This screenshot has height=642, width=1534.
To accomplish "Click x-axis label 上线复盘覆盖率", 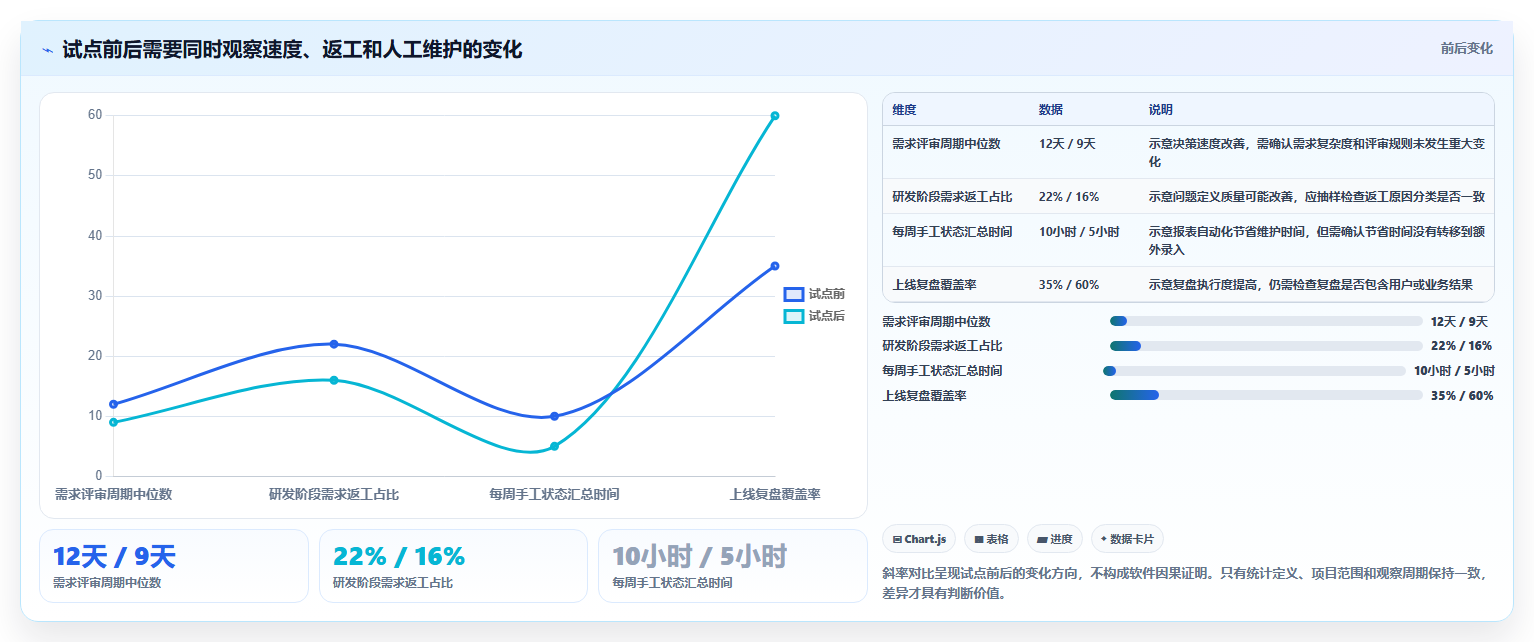I will pos(775,494).
